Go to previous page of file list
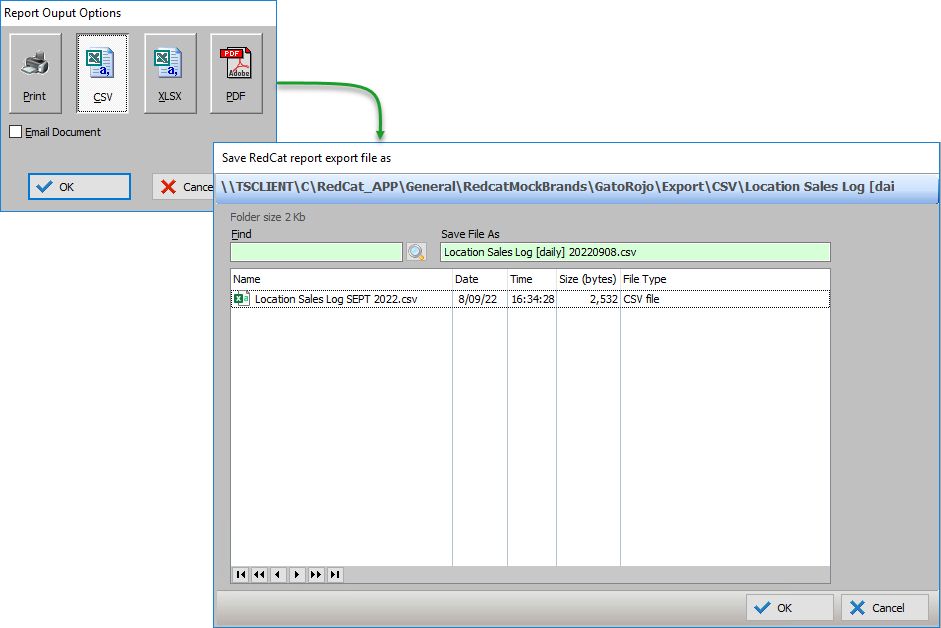This screenshot has height=628, width=941. point(259,575)
